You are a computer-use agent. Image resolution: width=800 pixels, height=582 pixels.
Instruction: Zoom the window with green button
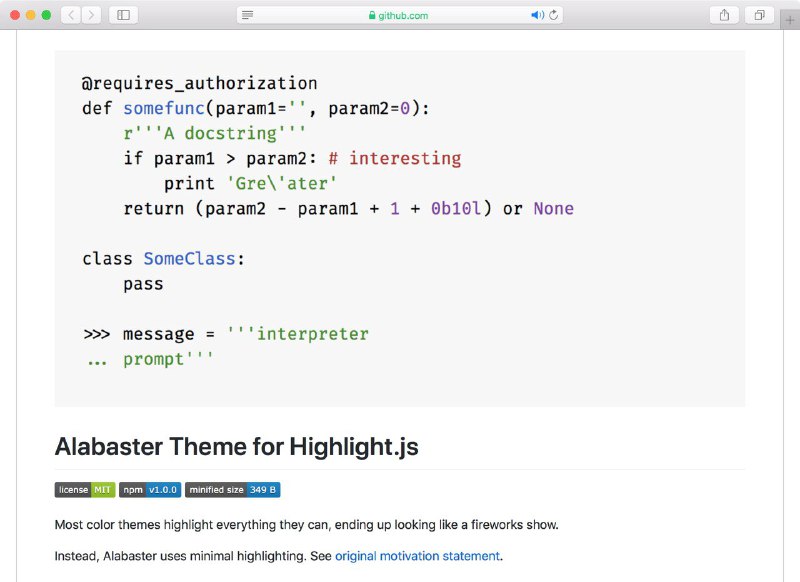point(46,15)
